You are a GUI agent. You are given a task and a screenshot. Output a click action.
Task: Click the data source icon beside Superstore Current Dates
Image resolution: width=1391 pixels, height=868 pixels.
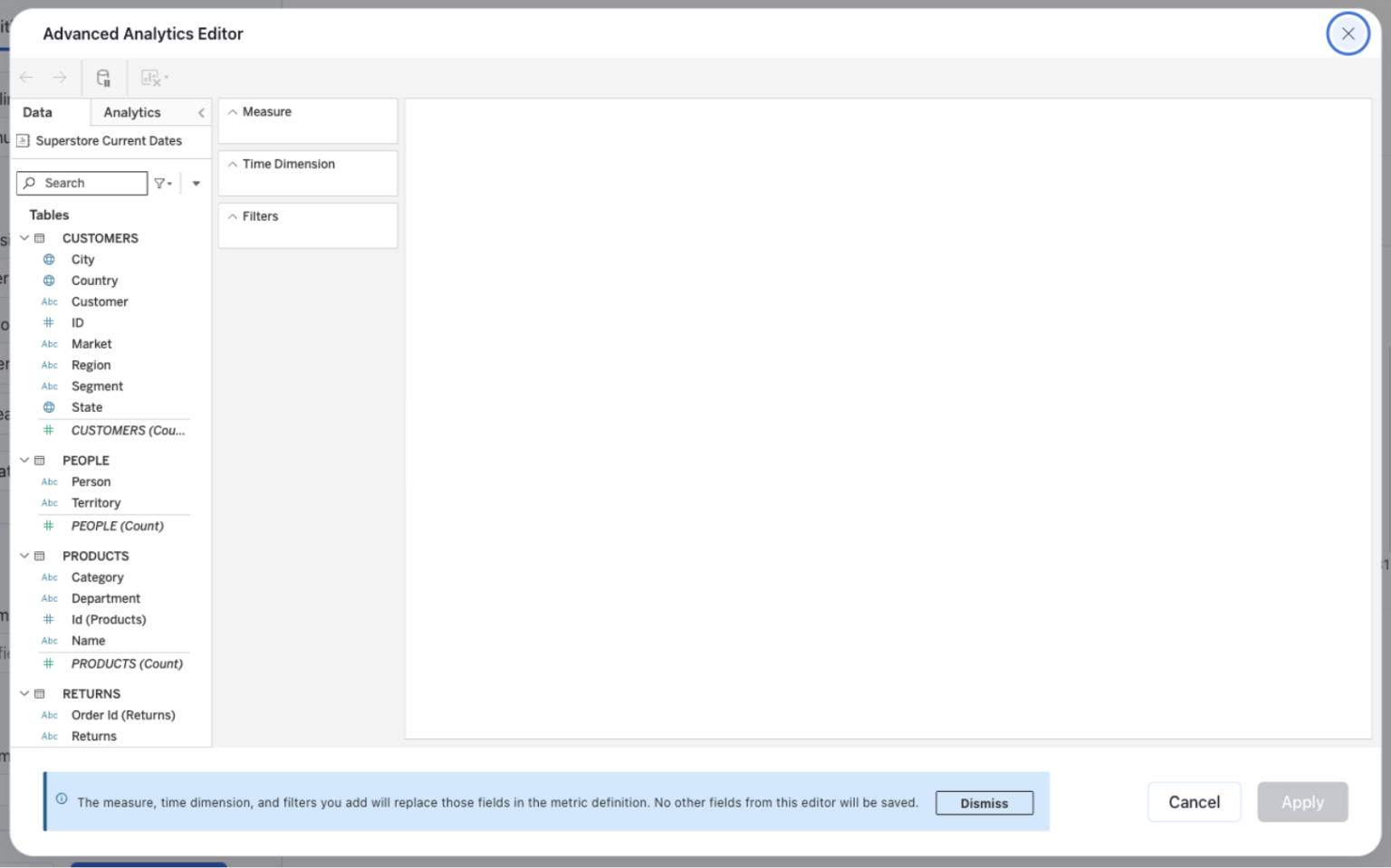pos(24,140)
